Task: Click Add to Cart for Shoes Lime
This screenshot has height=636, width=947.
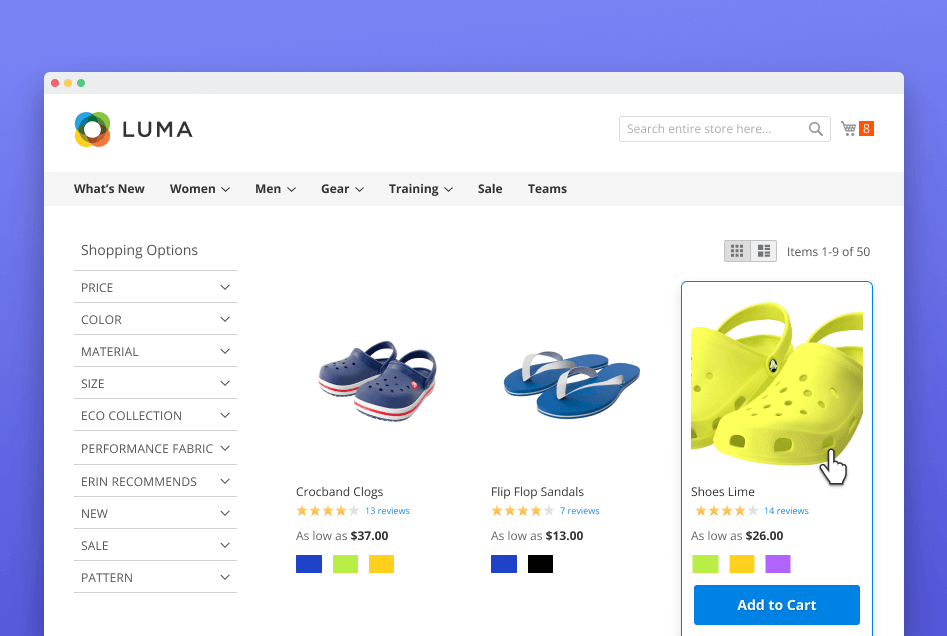Action: coord(777,604)
